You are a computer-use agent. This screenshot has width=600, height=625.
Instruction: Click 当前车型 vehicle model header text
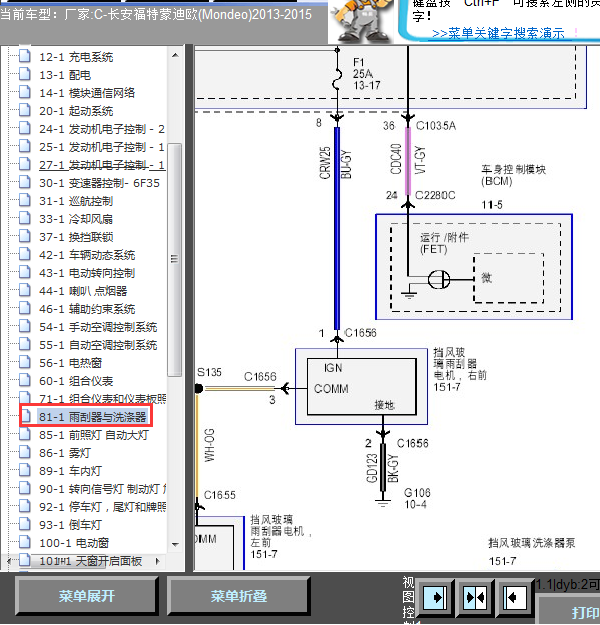point(155,15)
